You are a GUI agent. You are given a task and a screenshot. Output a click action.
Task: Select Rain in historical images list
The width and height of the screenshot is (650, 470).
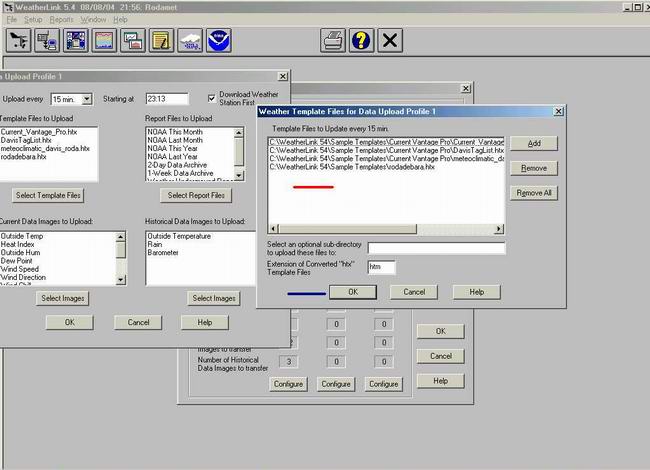(155, 245)
